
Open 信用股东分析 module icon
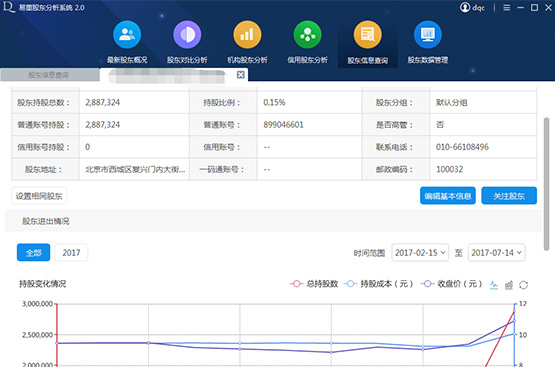tap(308, 35)
